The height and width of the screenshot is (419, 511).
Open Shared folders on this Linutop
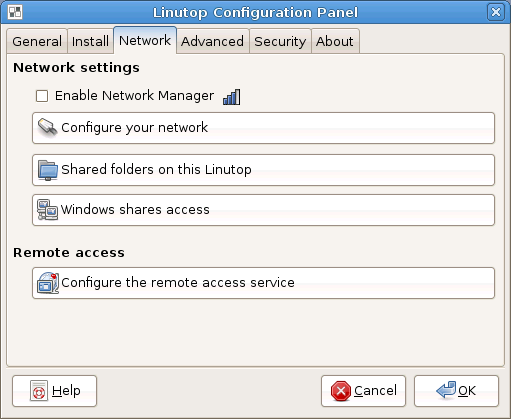click(x=263, y=170)
